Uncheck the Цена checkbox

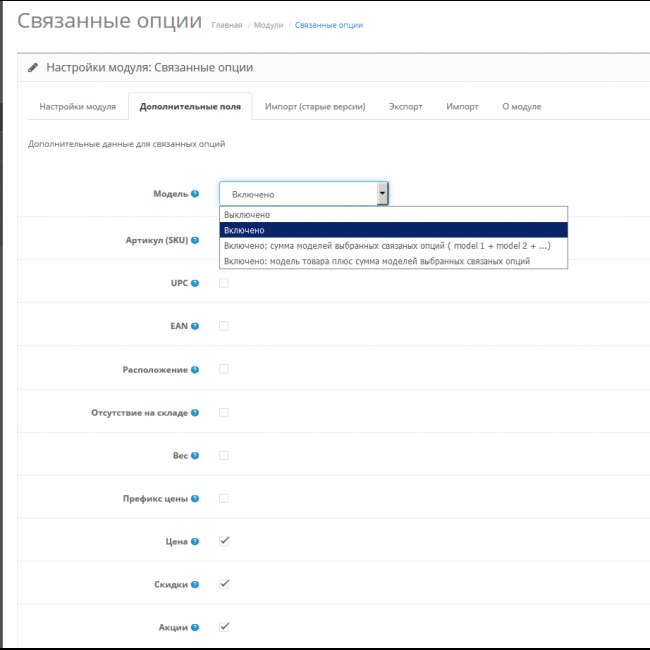tap(224, 541)
